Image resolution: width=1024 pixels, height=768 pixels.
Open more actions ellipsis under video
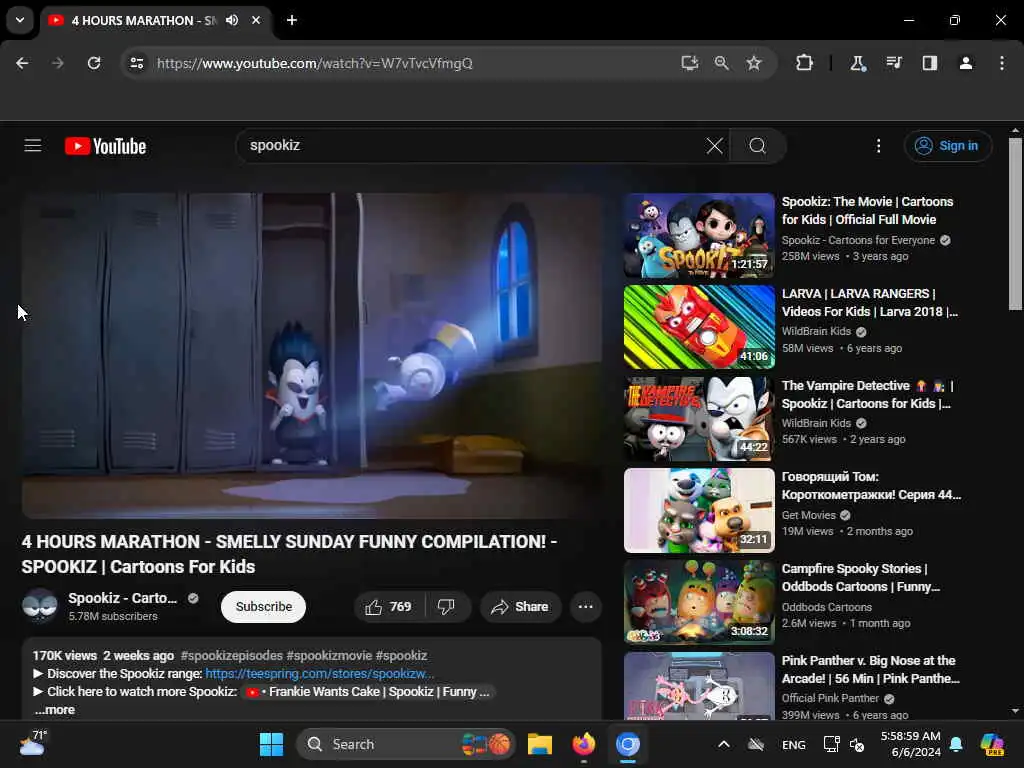pyautogui.click(x=585, y=607)
